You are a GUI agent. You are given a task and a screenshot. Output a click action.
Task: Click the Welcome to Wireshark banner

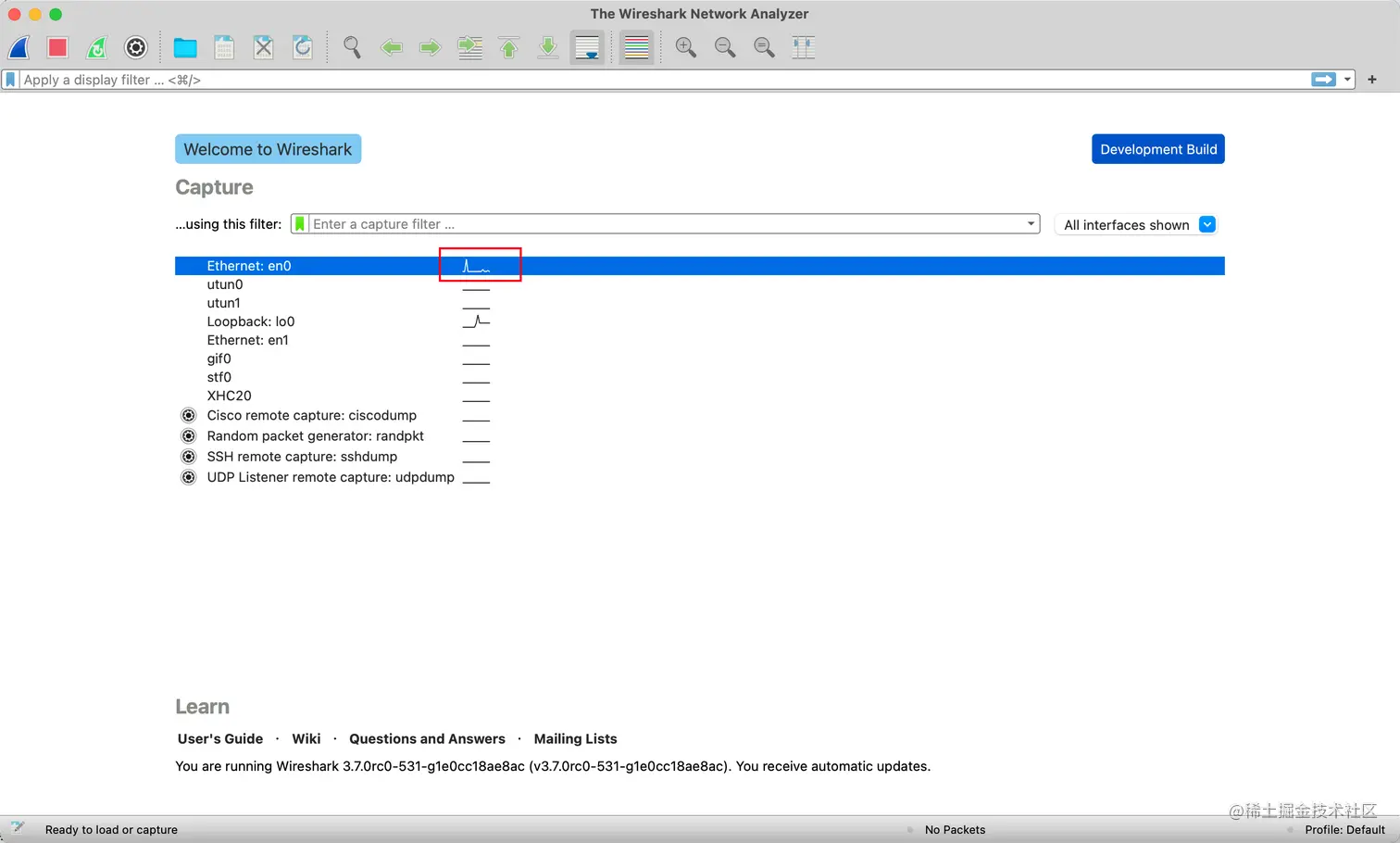268,149
